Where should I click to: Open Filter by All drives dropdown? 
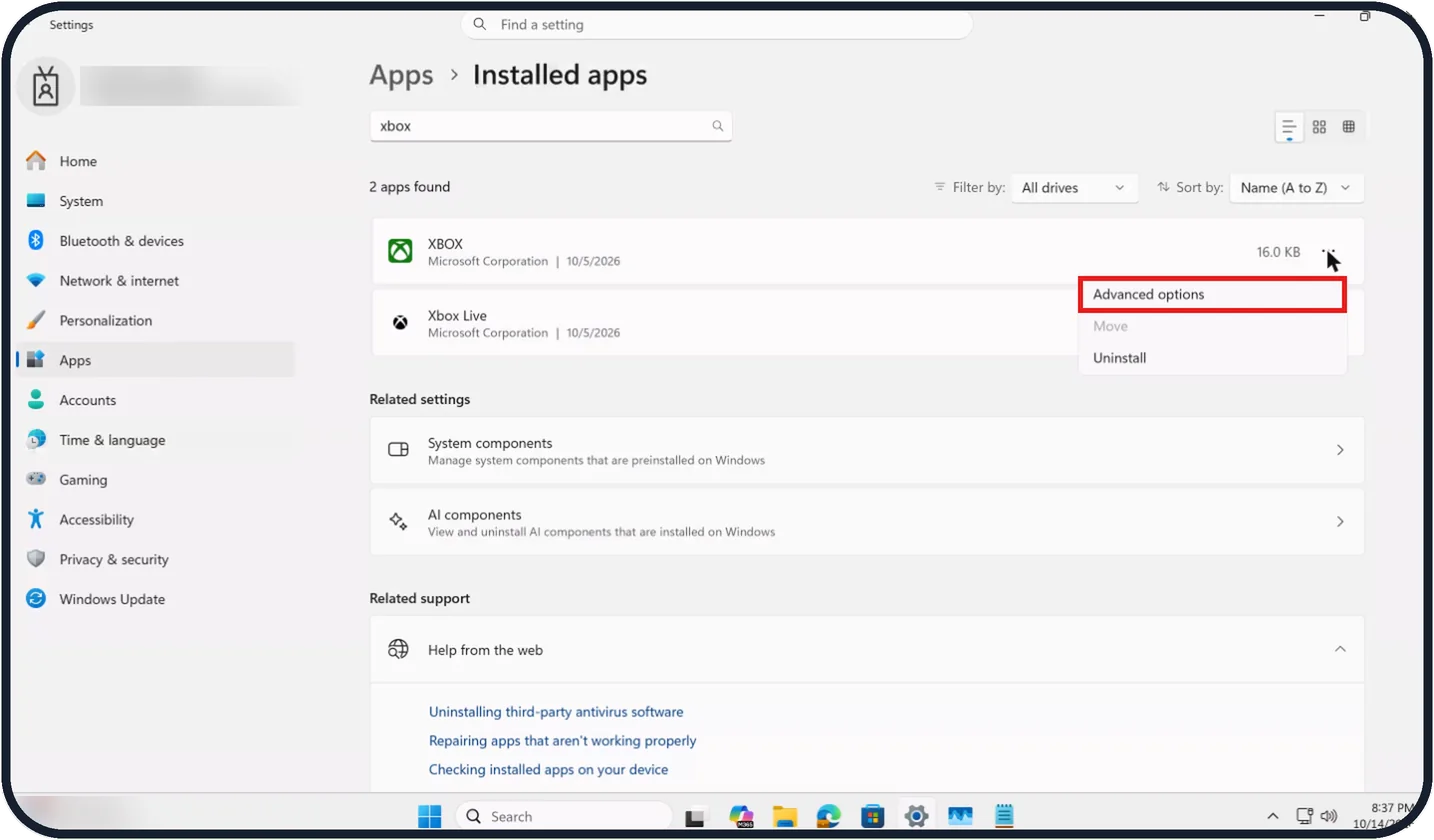tap(1074, 187)
